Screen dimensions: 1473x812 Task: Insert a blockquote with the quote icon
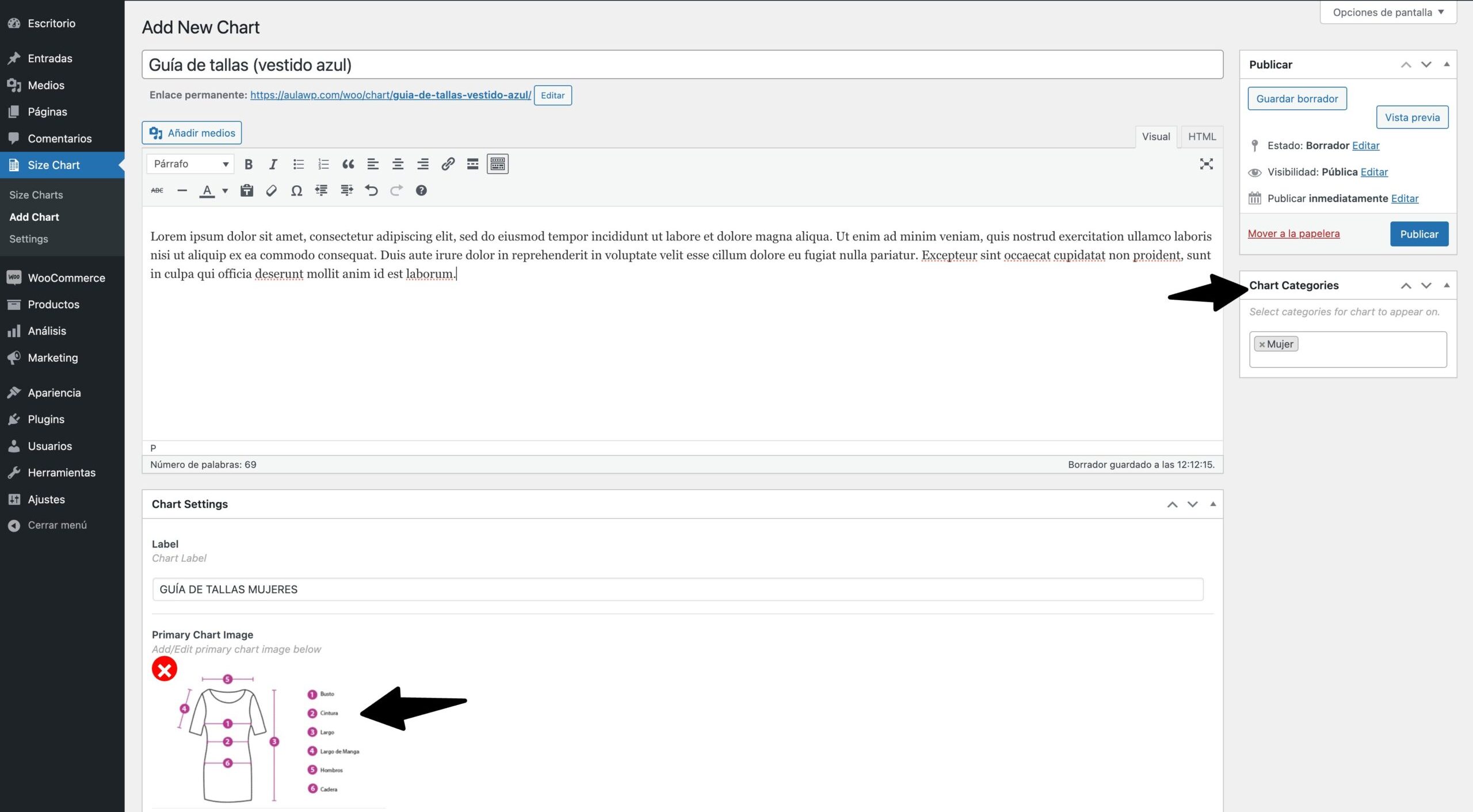(x=348, y=164)
